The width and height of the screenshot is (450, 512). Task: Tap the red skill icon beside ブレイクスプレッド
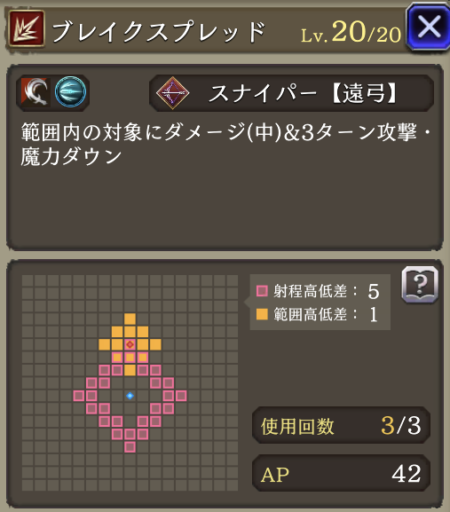click(26, 28)
